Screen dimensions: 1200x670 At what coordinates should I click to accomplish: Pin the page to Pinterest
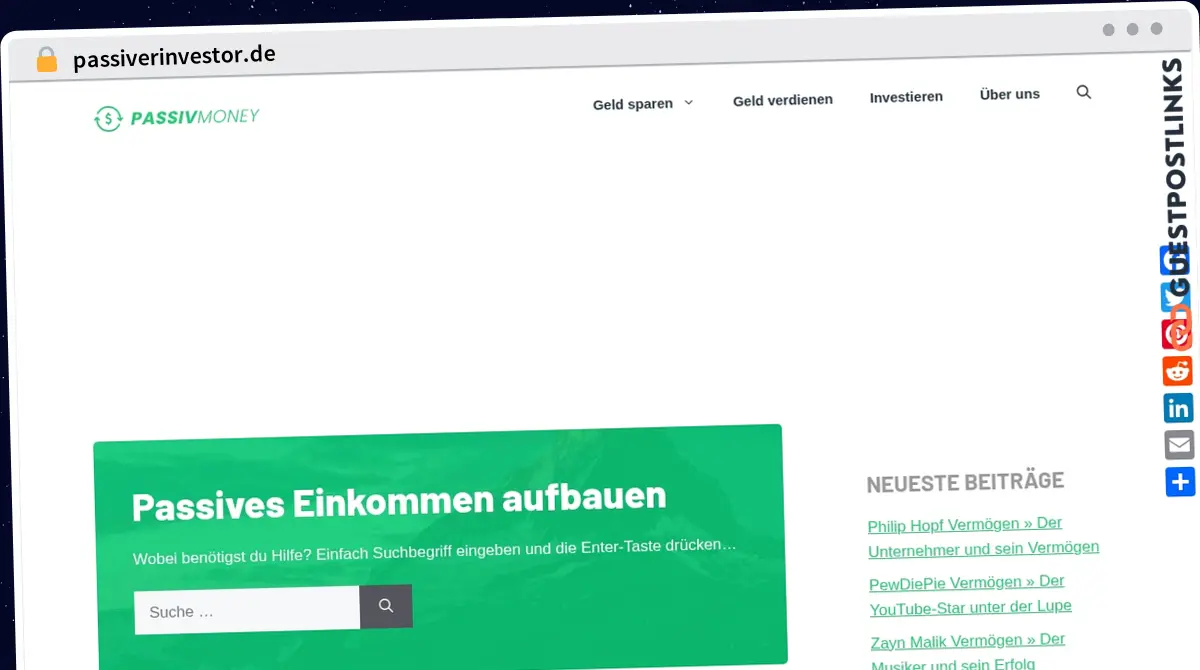1178,334
